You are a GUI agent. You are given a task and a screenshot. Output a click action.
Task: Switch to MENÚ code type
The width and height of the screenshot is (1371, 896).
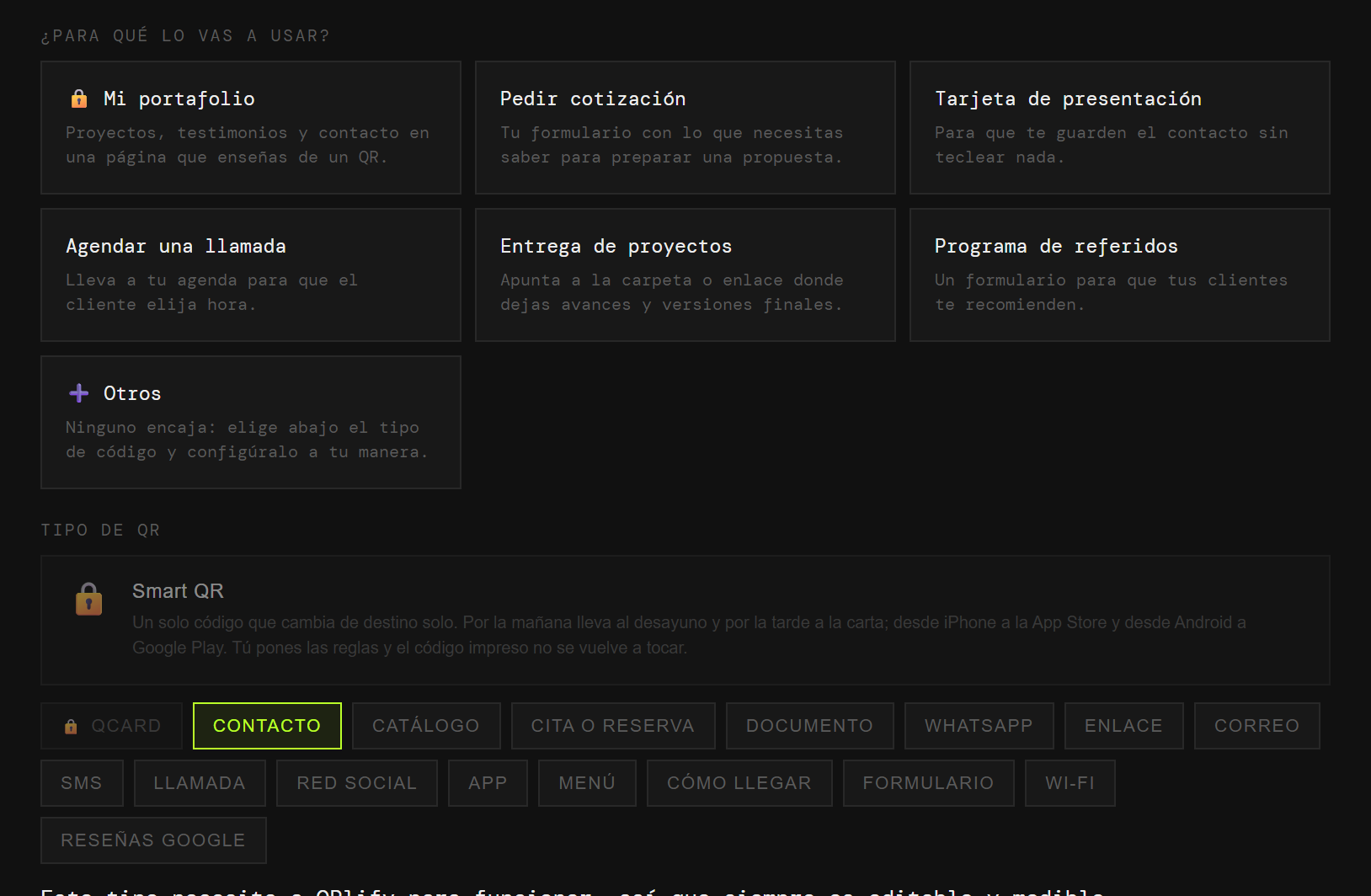point(588,783)
